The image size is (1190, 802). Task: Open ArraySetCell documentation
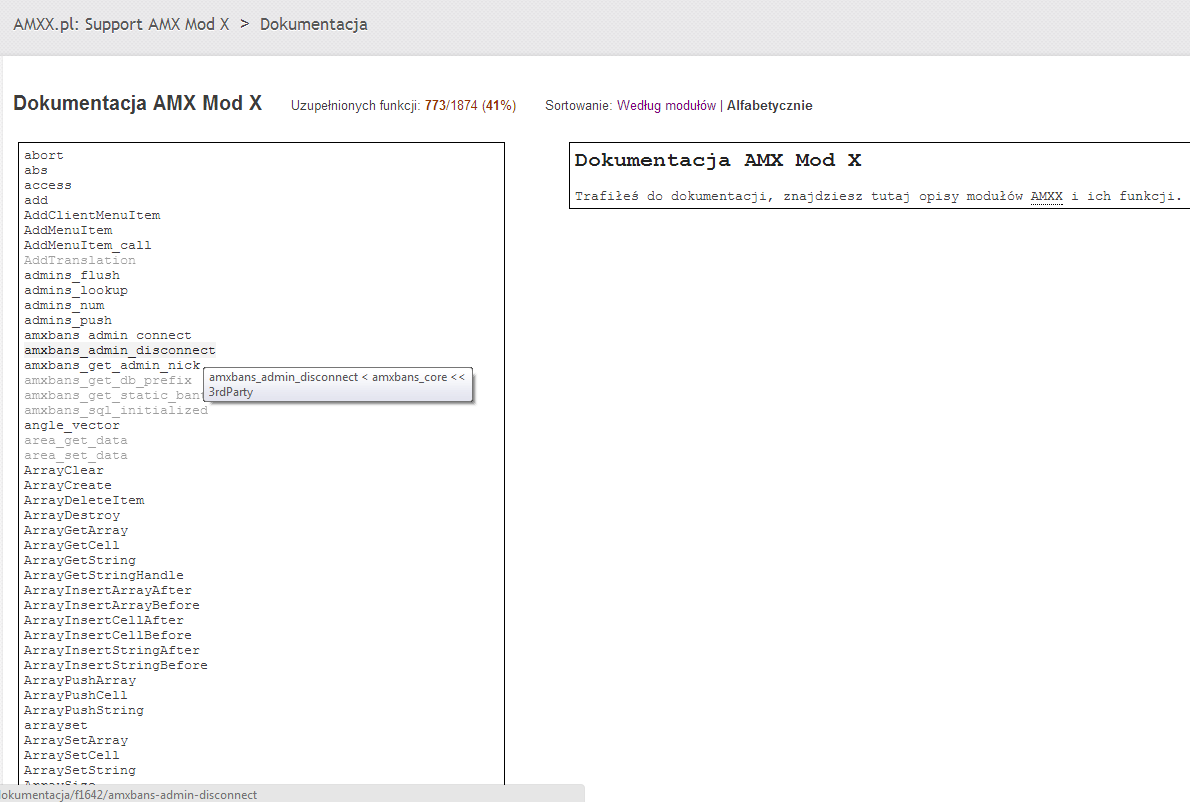[71, 756]
